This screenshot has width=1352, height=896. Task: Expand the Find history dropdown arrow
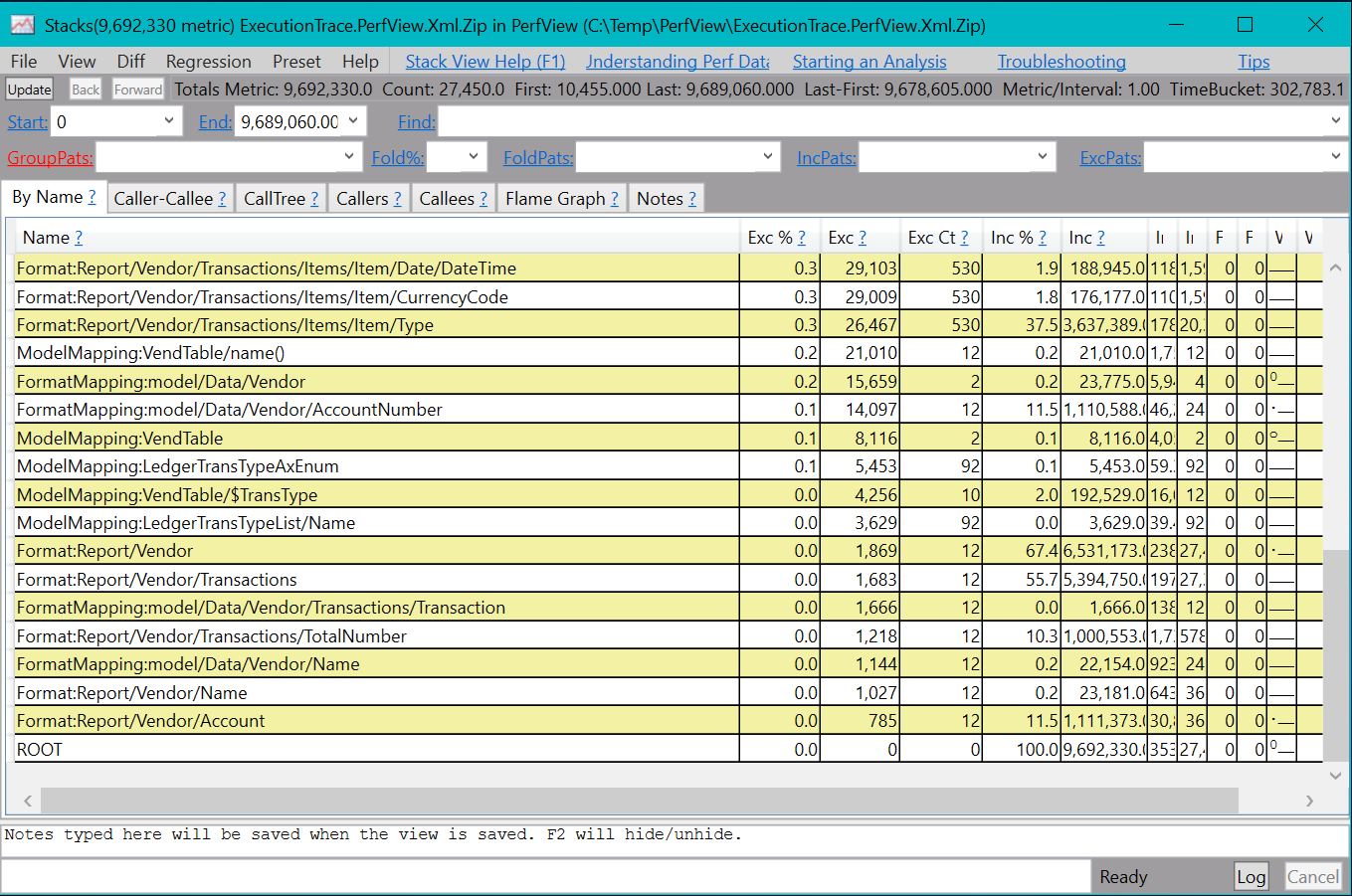(1336, 121)
